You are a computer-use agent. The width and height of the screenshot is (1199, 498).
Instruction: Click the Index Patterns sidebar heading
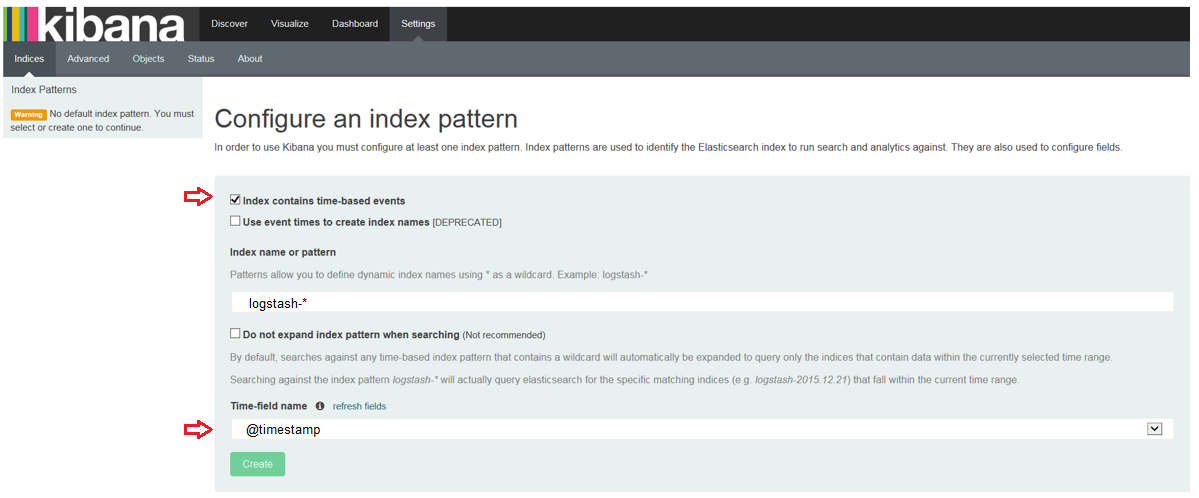coord(44,90)
